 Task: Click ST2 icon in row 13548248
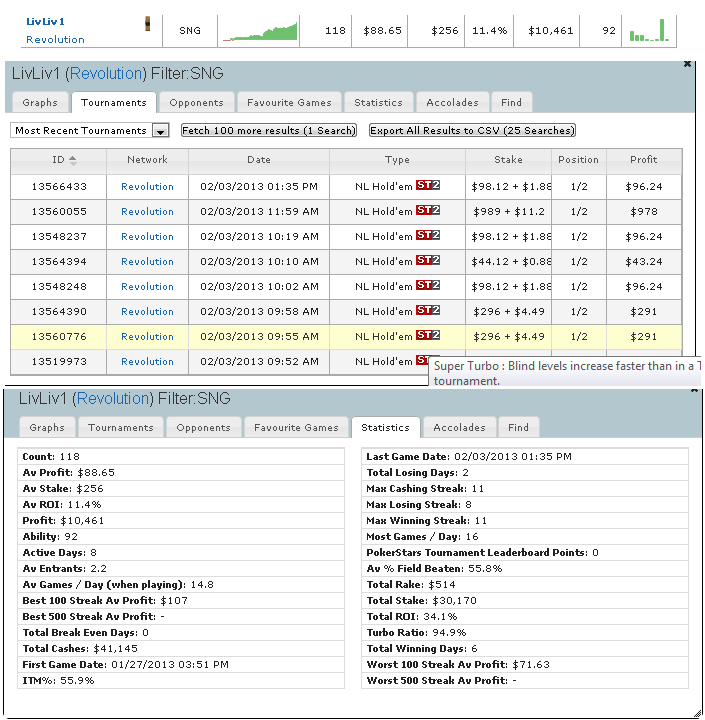tap(428, 285)
